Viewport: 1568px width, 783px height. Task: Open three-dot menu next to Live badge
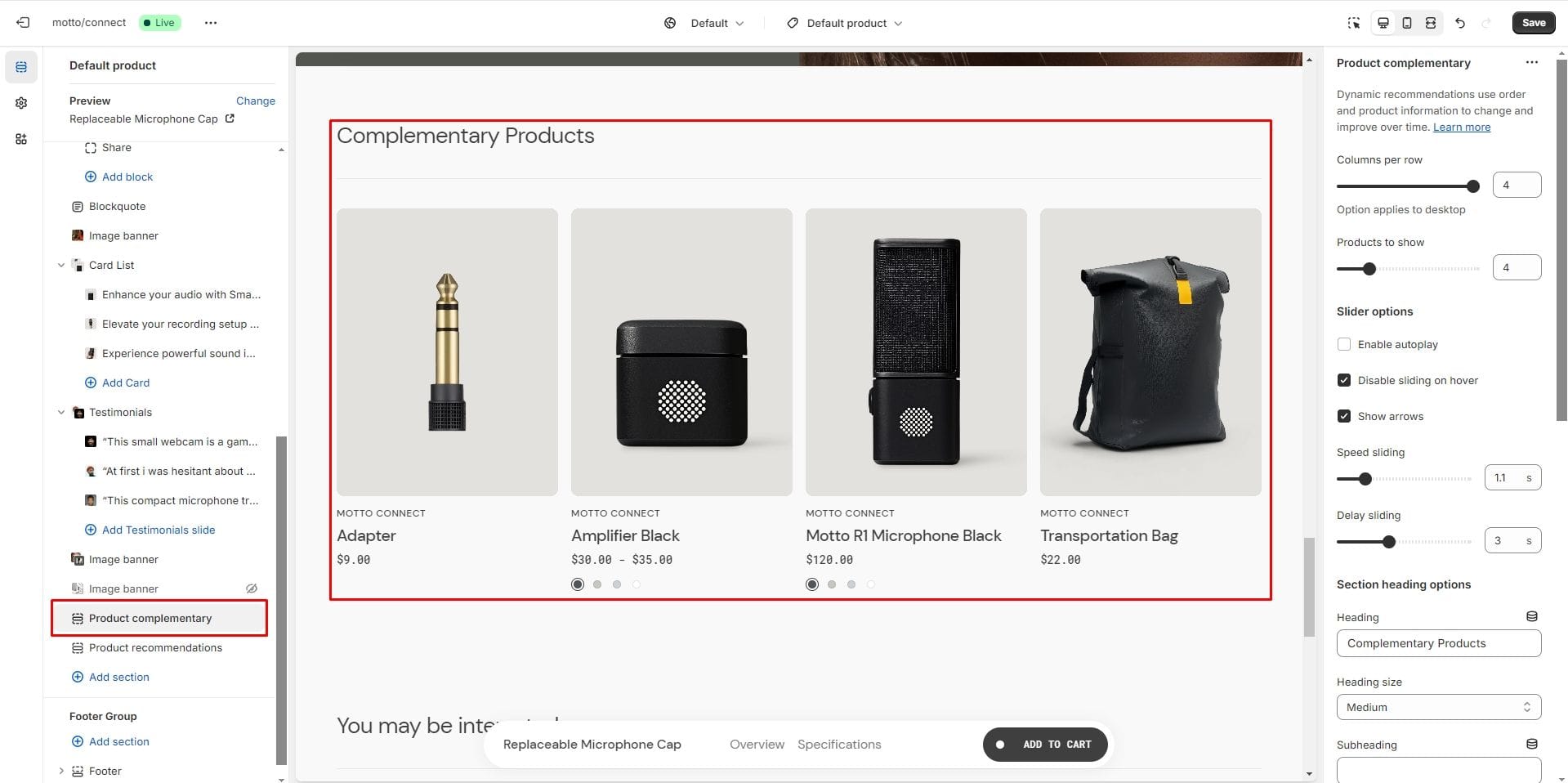211,23
